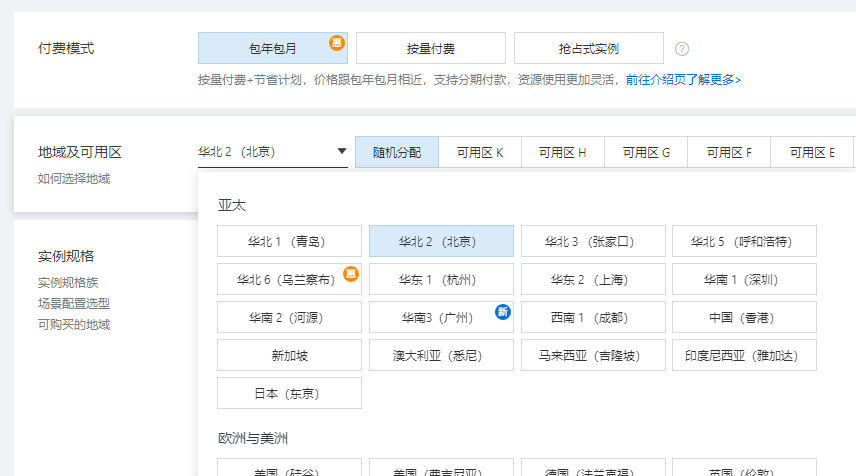
Task: Click the 欧洲与美洲 region group heading
Action: [253, 438]
